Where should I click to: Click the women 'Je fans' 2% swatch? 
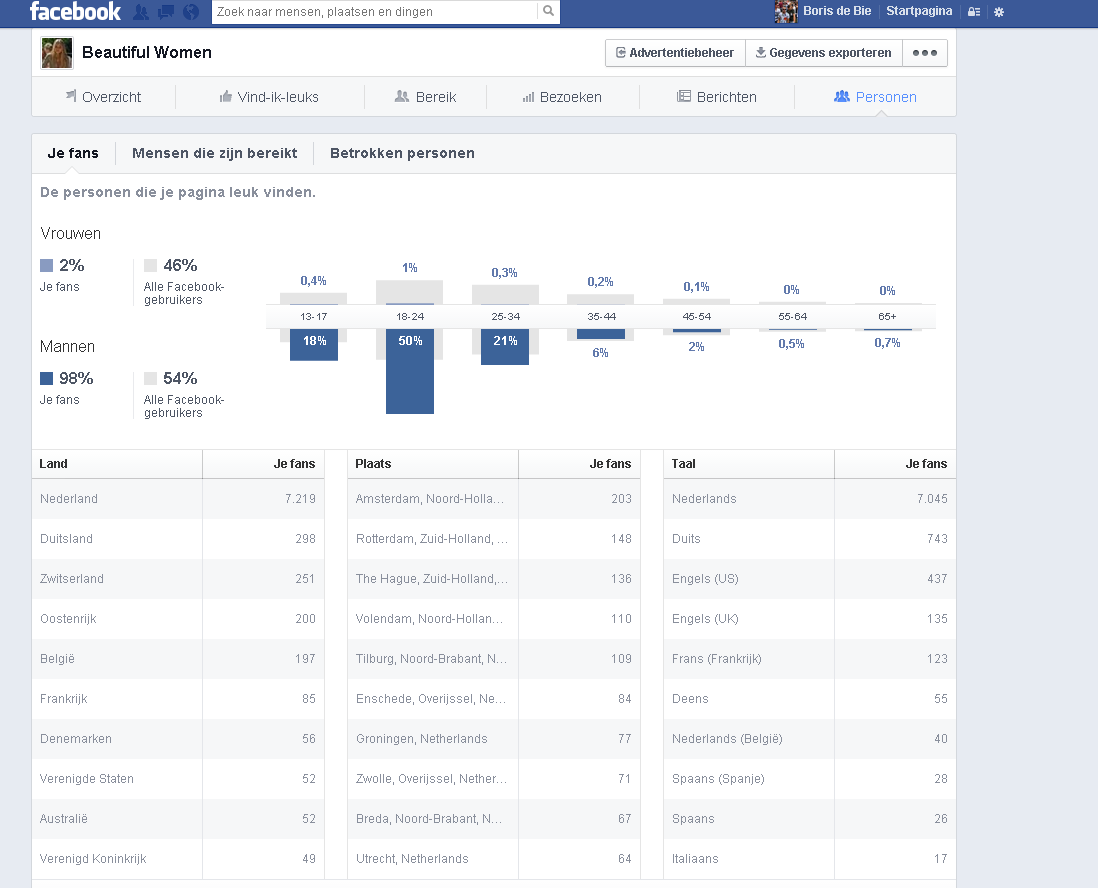(x=47, y=265)
